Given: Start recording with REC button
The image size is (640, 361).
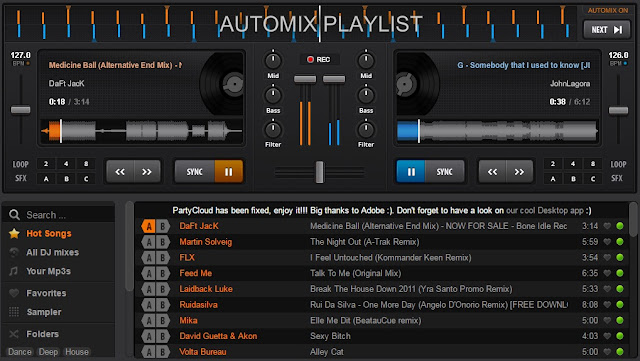Looking at the screenshot, I should point(319,60).
